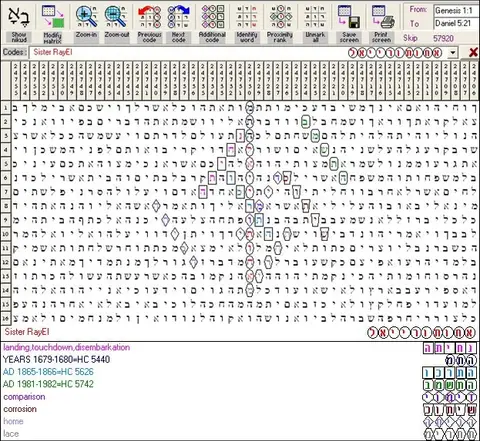Open the Proximity rank tool
480x441 pixels.
click(x=280, y=16)
